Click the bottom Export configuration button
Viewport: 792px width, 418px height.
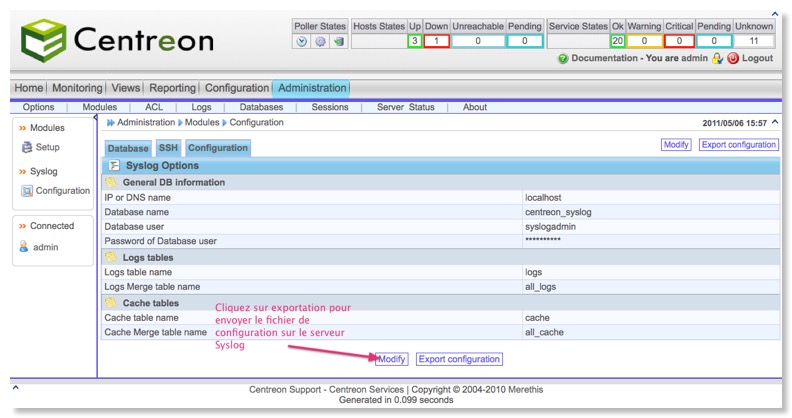(459, 359)
